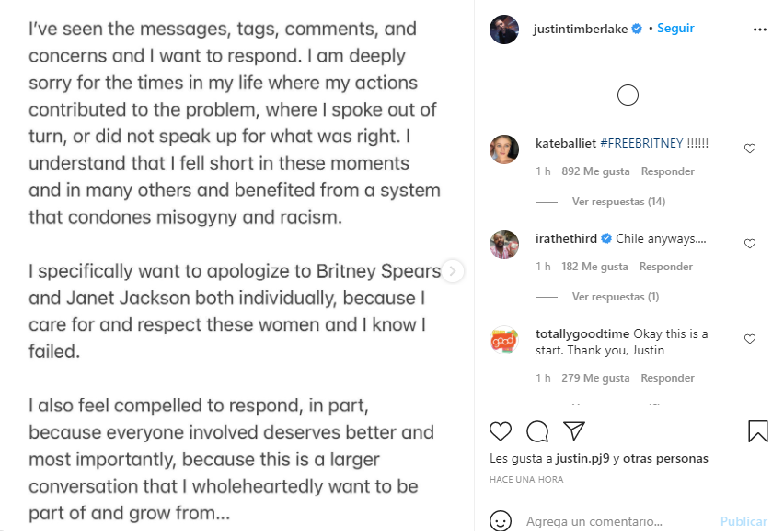Like irathethird's comment

pyautogui.click(x=750, y=244)
